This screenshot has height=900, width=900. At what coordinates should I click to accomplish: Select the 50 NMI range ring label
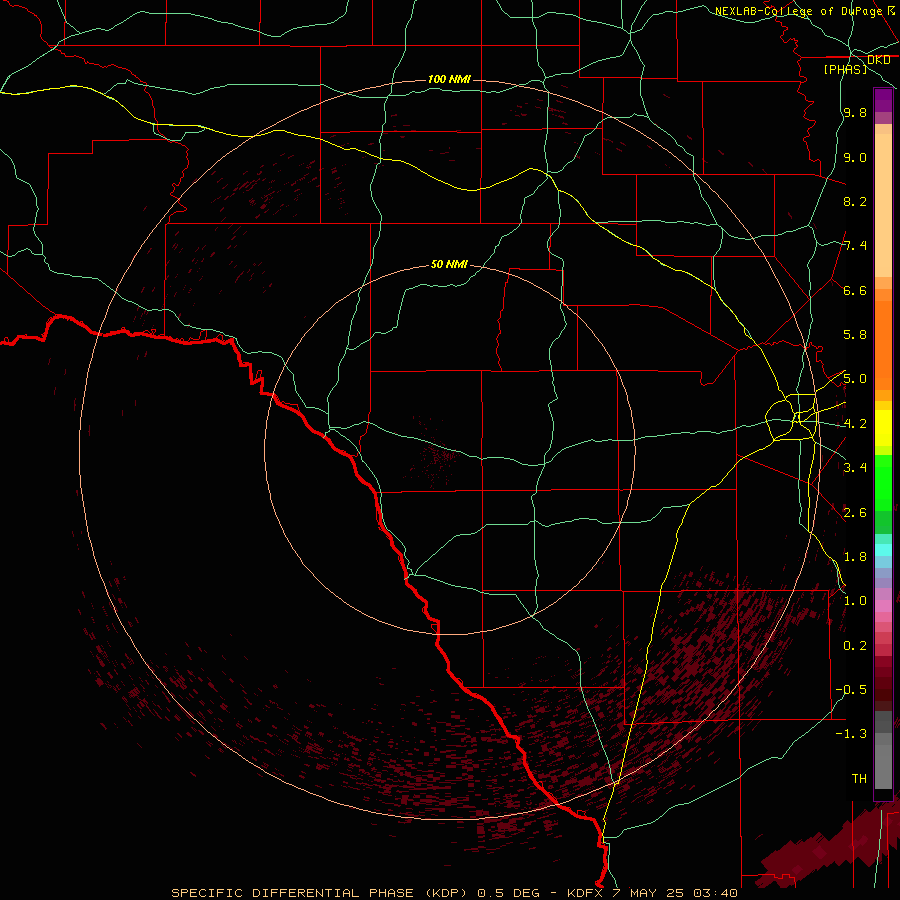coord(449,264)
